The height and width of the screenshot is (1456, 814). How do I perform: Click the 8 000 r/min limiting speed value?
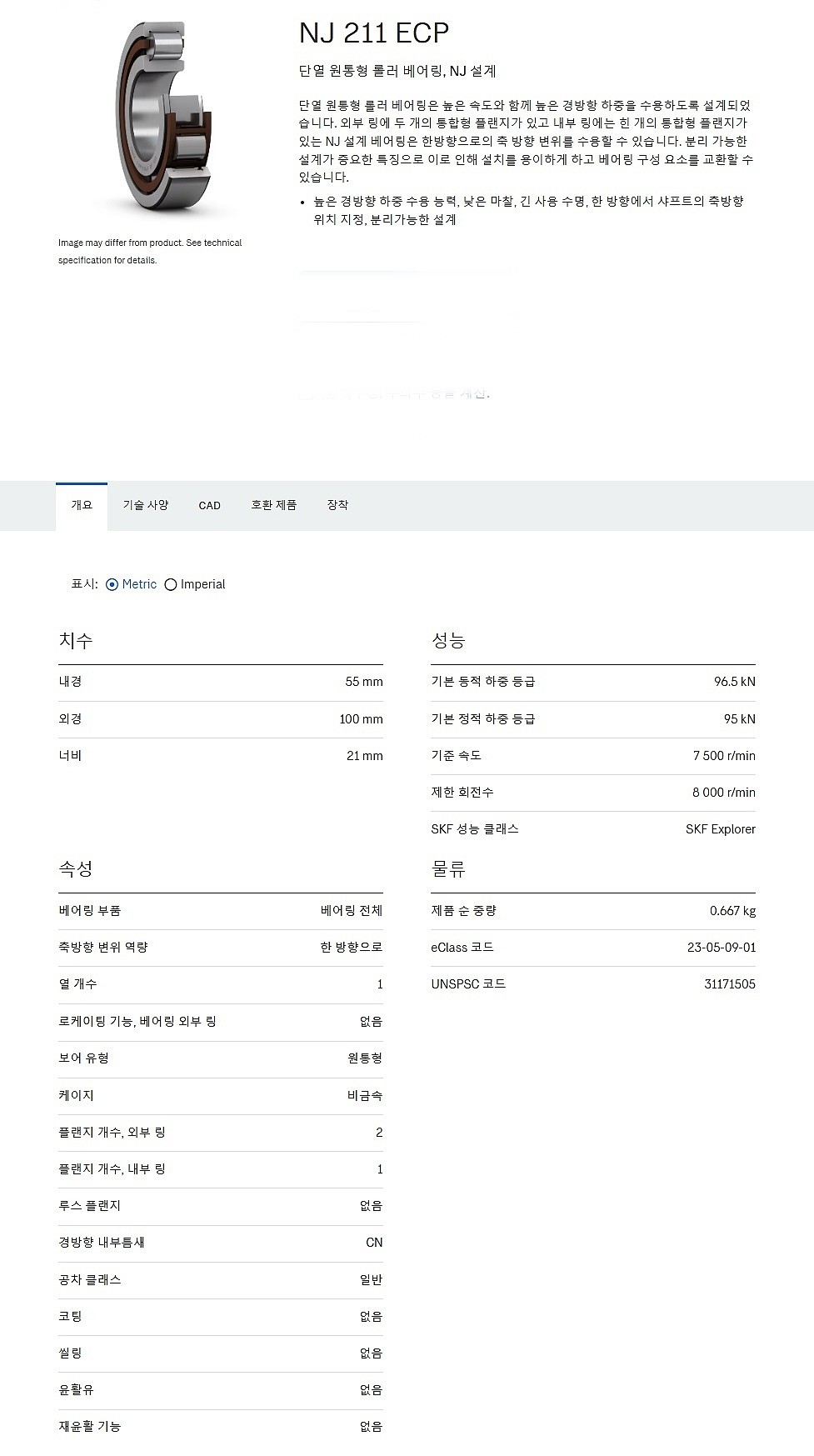click(724, 793)
